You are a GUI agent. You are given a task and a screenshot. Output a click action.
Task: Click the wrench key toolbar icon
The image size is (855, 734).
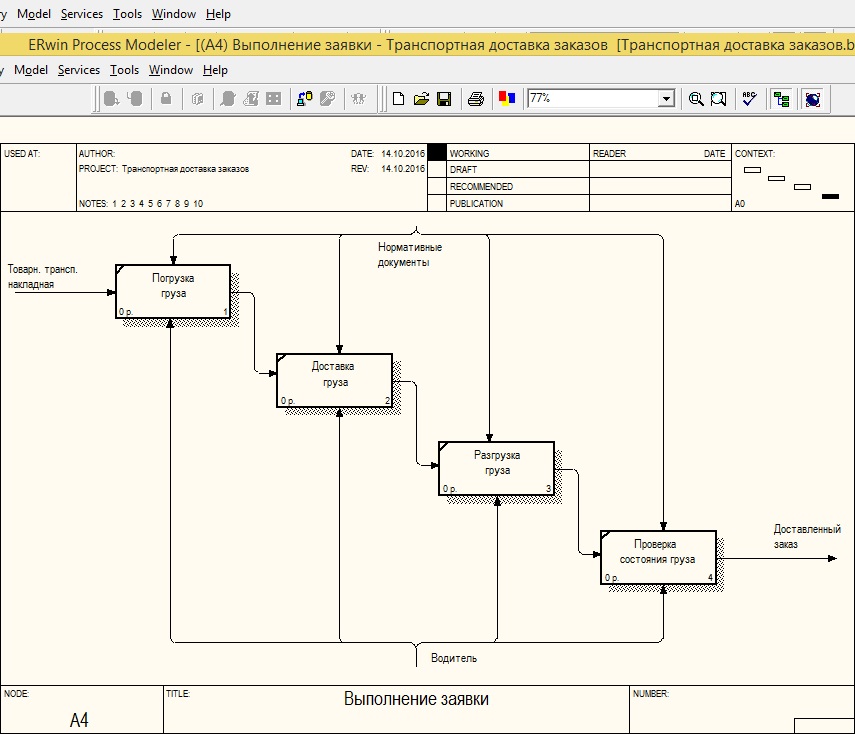pyautogui.click(x=327, y=98)
